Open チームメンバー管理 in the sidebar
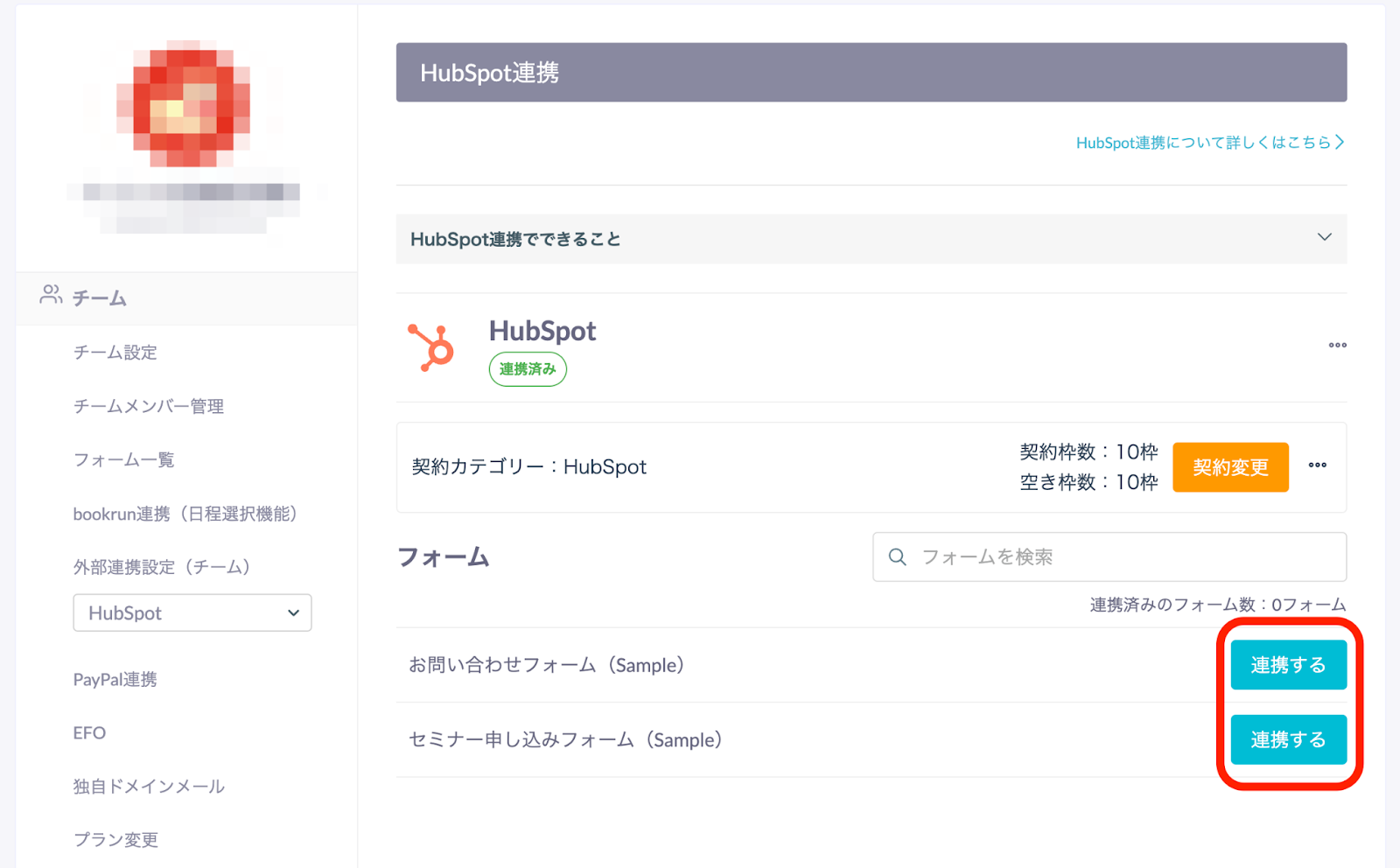Image resolution: width=1400 pixels, height=868 pixels. 149,406
